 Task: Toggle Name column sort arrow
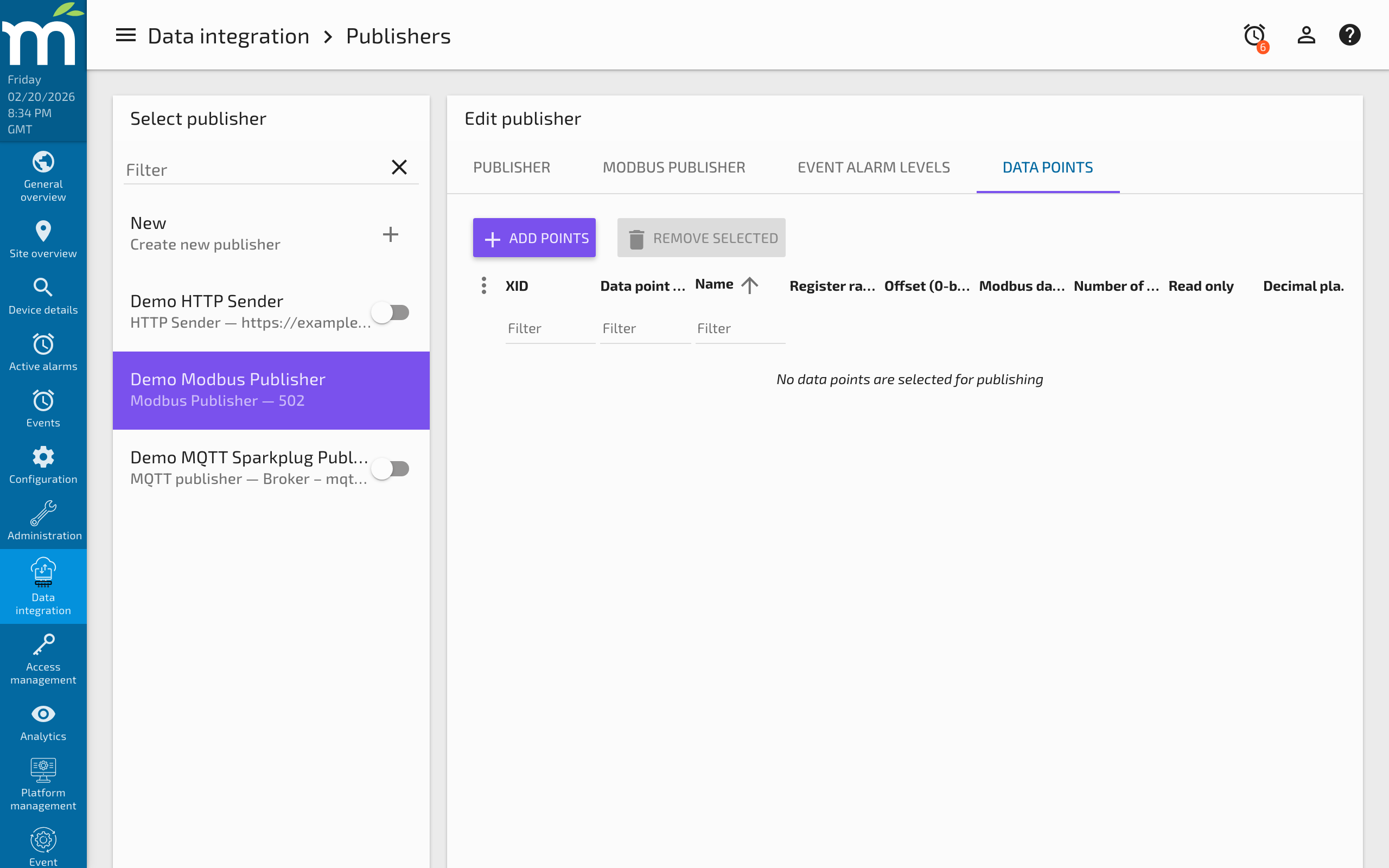(x=749, y=285)
